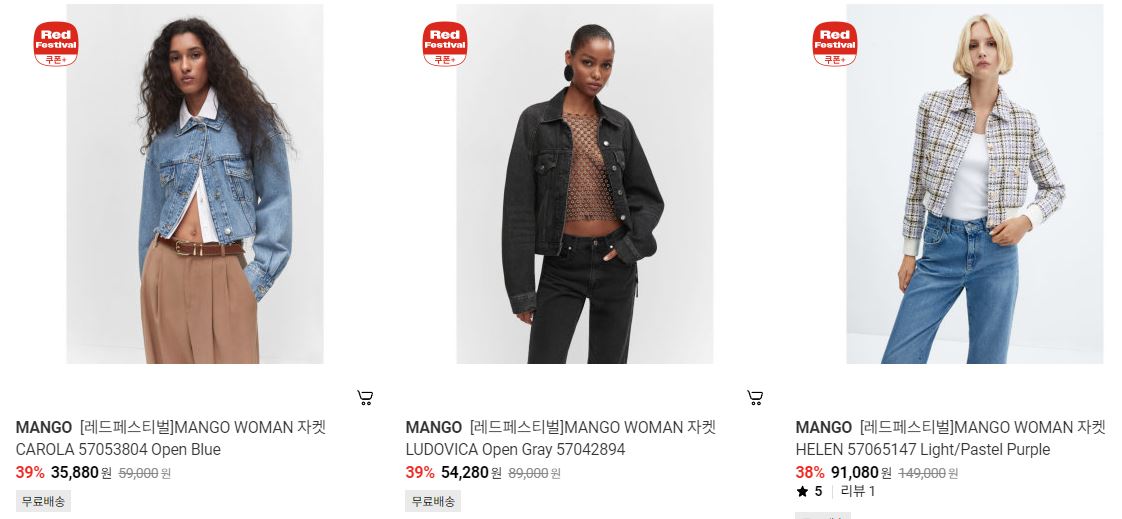Screen dimensions: 1122x519
Task: Open 리뷰 1 review link for HELEN
Action: coord(858,492)
